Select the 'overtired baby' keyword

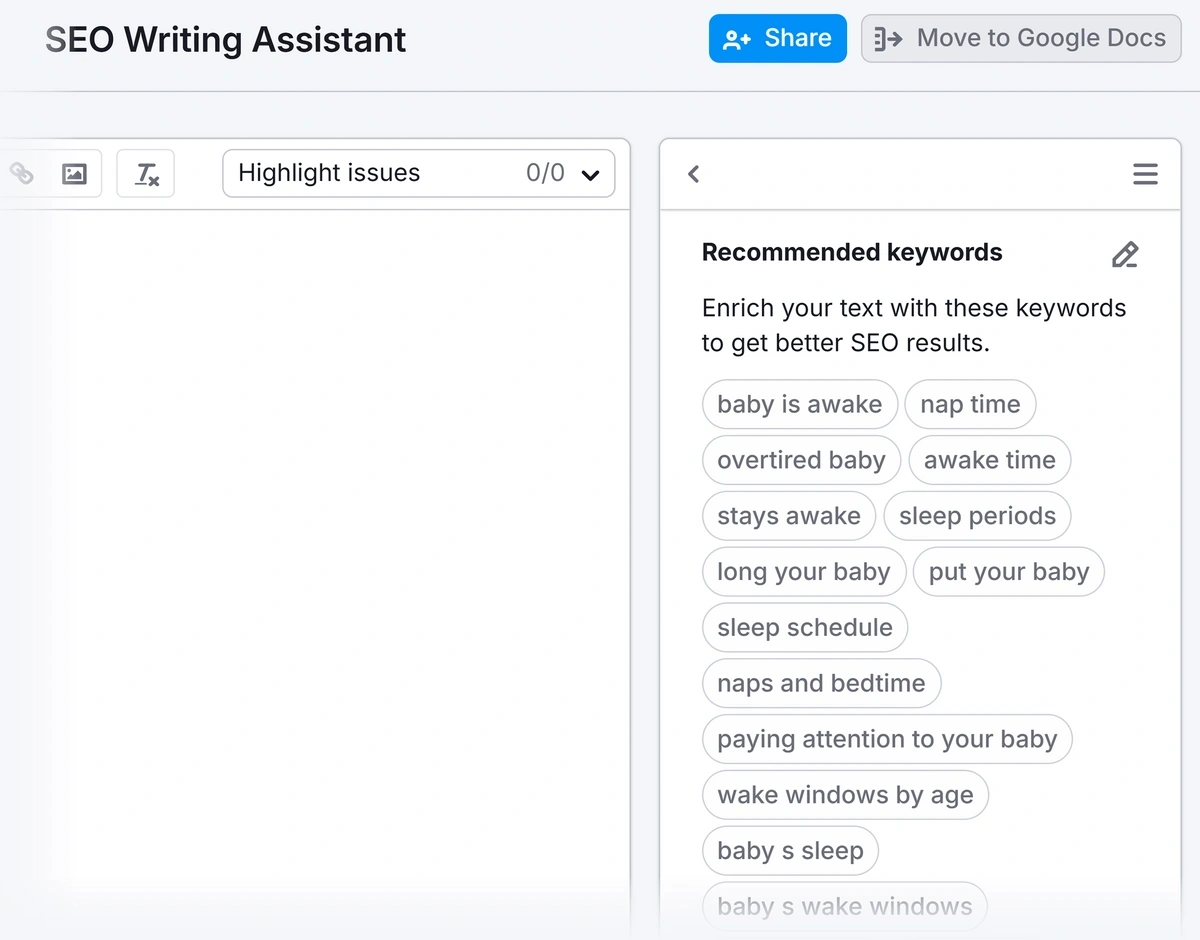[800, 460]
